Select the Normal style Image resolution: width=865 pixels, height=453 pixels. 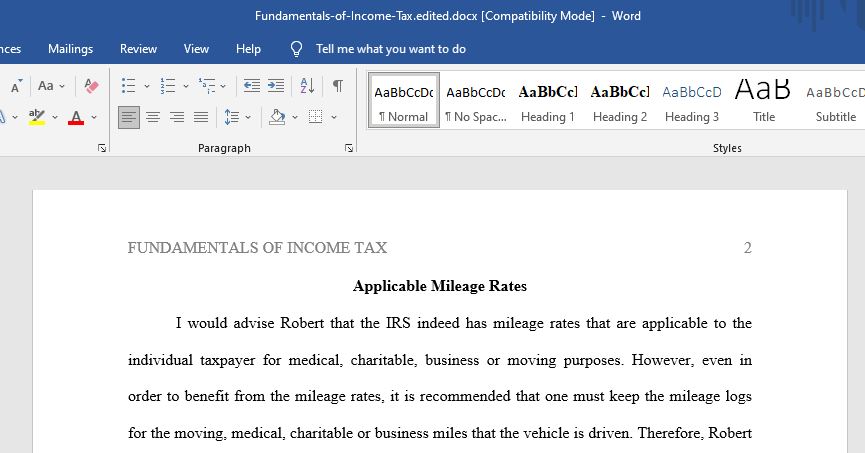404,100
